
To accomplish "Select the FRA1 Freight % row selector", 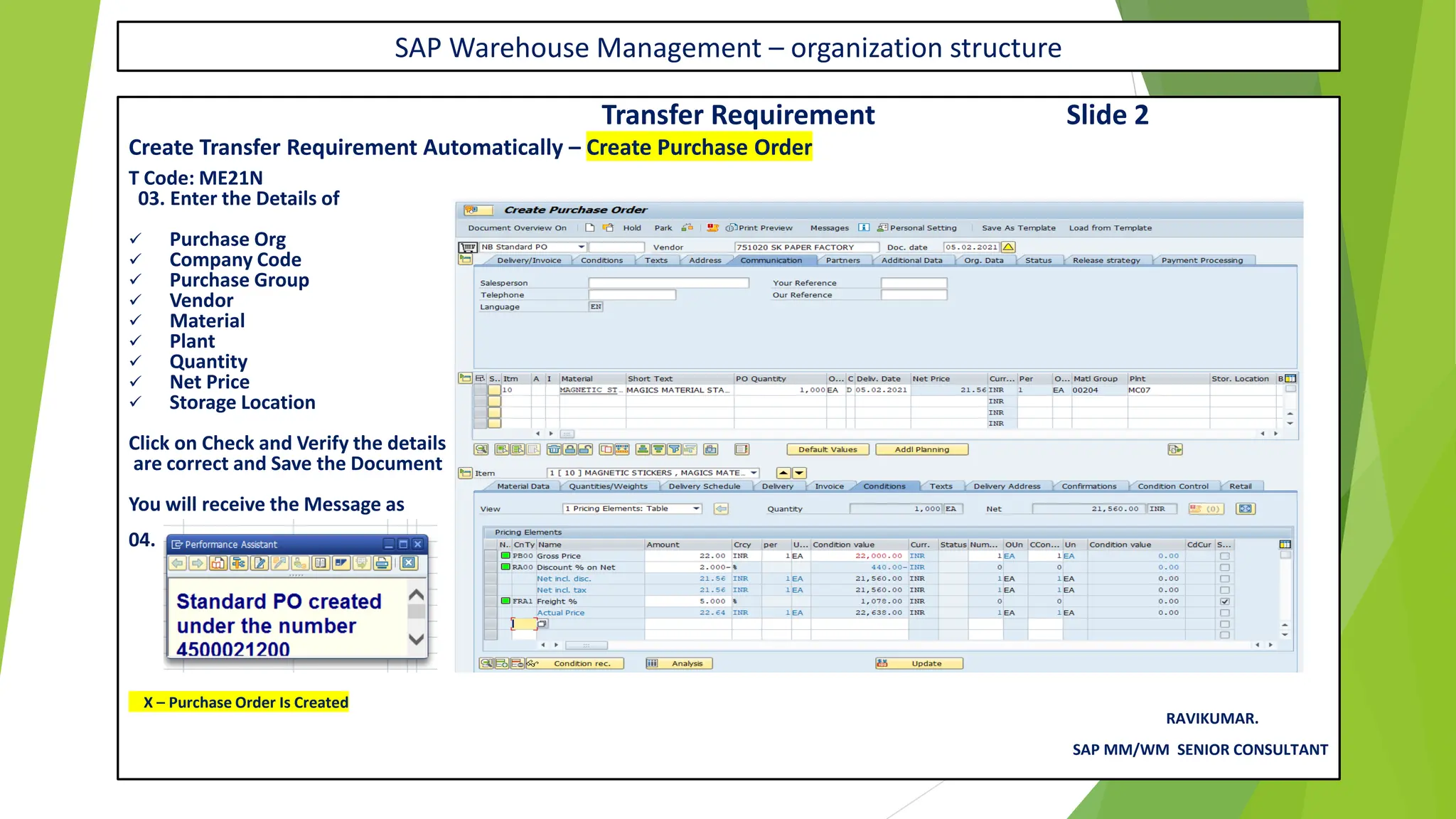I will [x=490, y=601].
